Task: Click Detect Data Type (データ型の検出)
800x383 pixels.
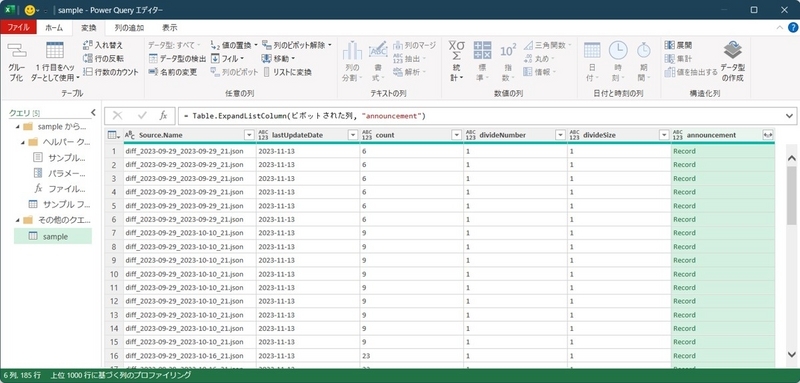Action: pyautogui.click(x=177, y=59)
